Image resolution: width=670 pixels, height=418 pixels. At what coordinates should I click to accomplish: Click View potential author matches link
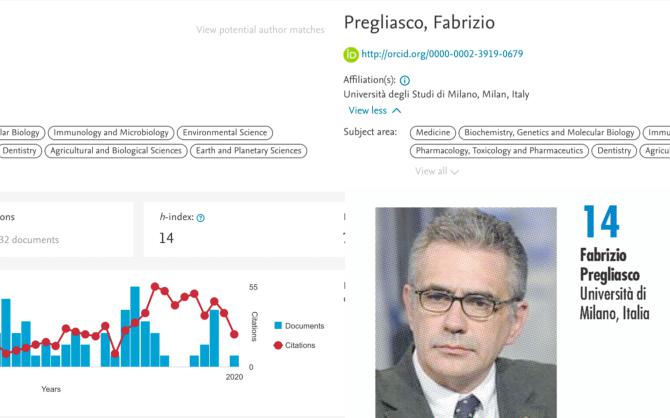[x=260, y=29]
